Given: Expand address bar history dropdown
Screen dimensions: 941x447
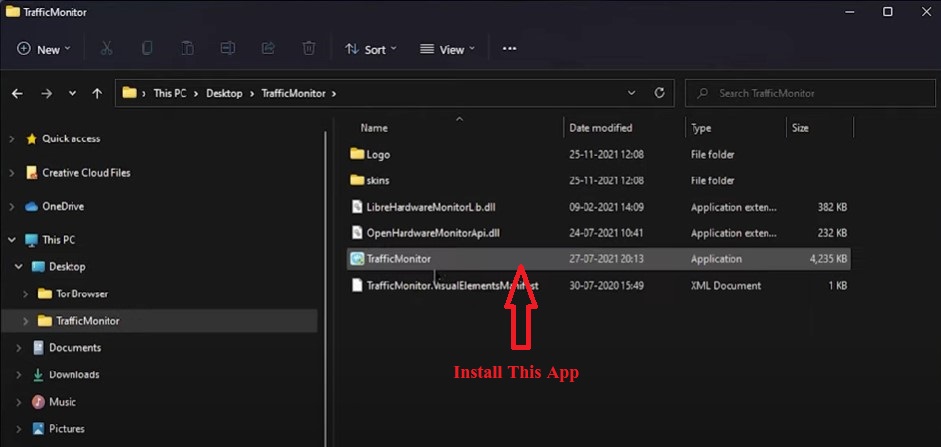Looking at the screenshot, I should pyautogui.click(x=631, y=93).
